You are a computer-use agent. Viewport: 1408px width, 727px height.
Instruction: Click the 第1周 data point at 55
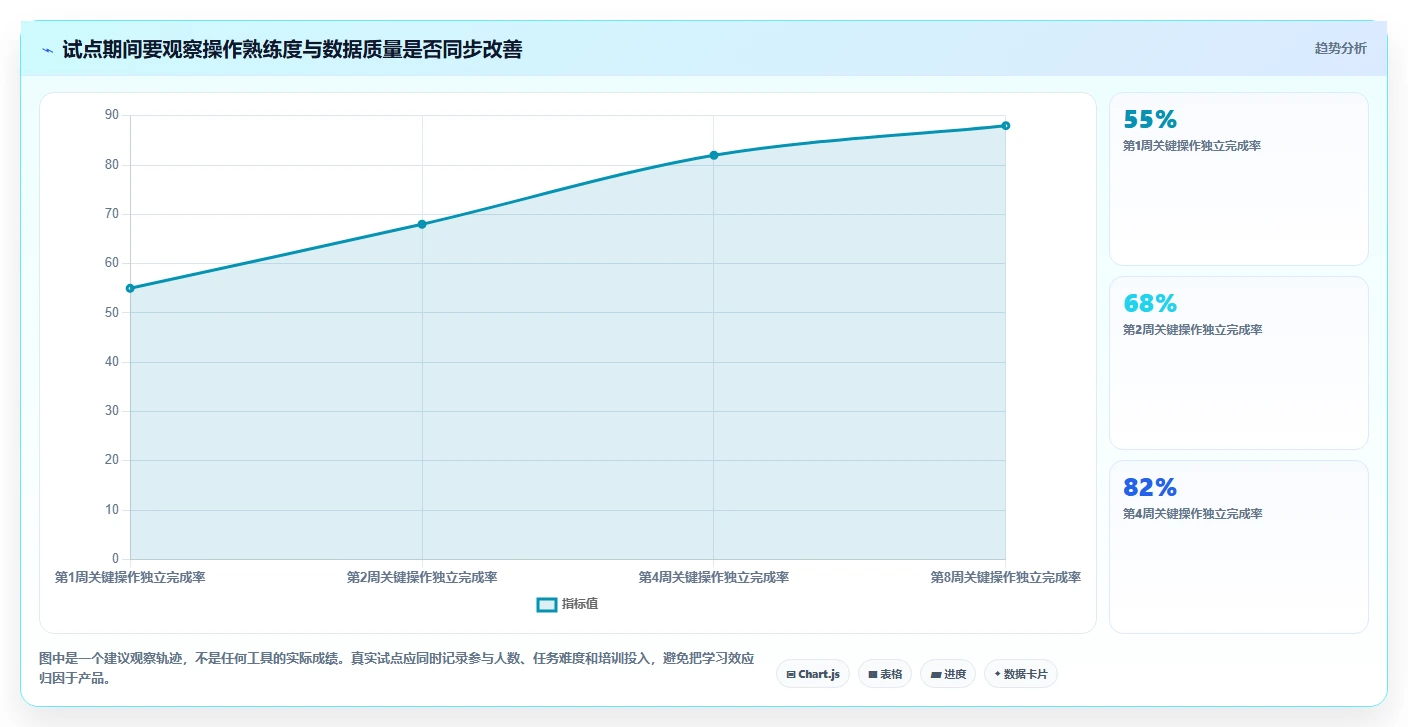coord(130,288)
